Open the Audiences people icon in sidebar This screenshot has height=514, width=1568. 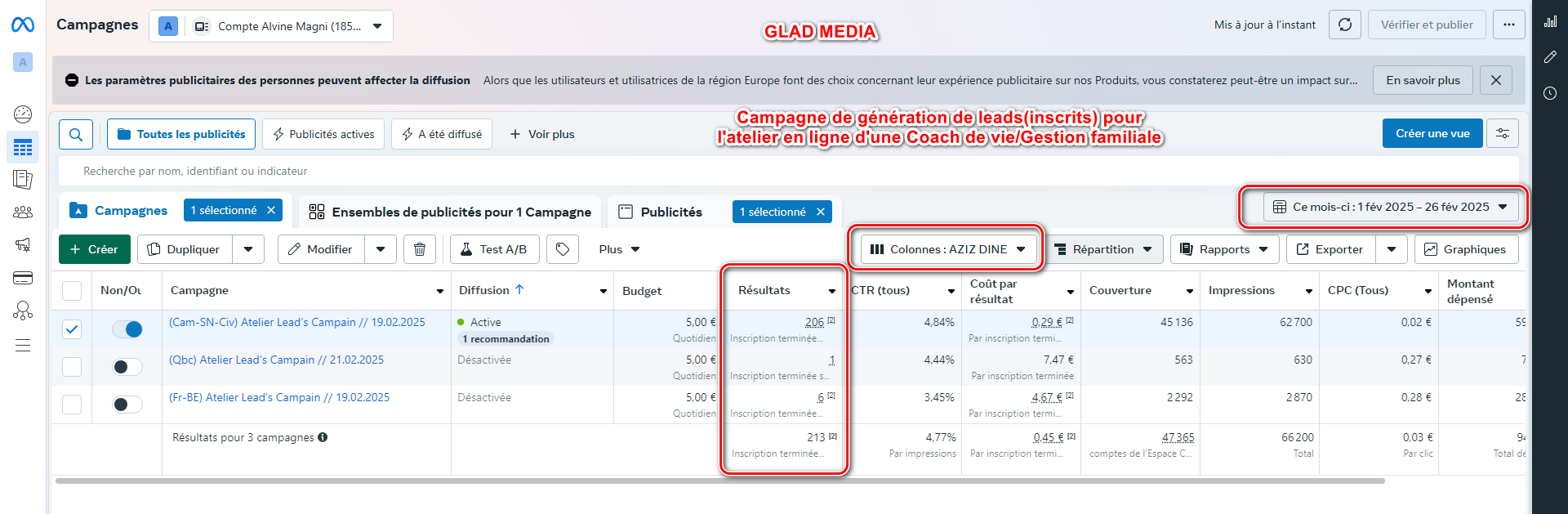[x=23, y=212]
